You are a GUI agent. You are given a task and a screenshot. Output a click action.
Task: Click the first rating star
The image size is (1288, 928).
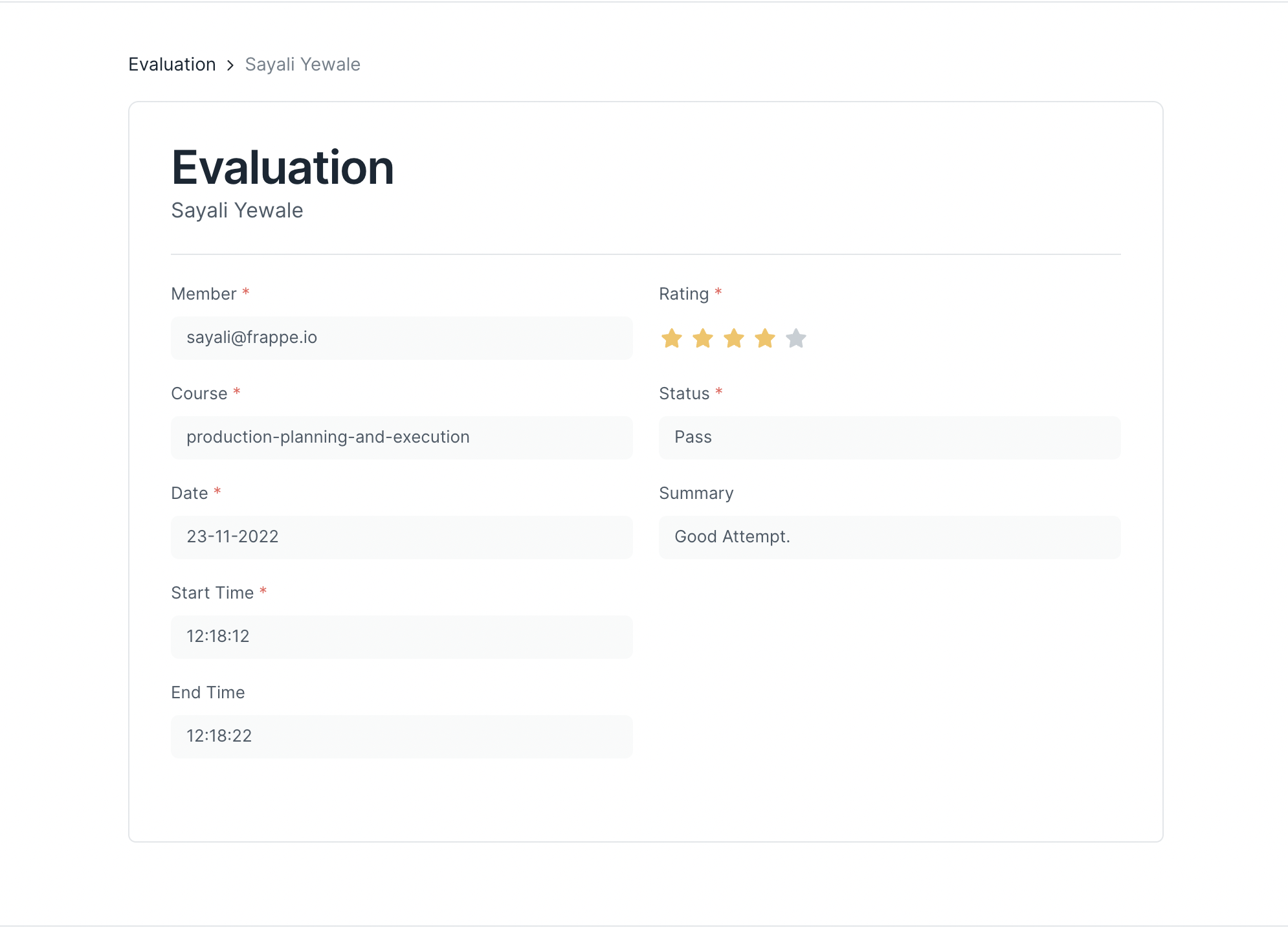click(672, 338)
